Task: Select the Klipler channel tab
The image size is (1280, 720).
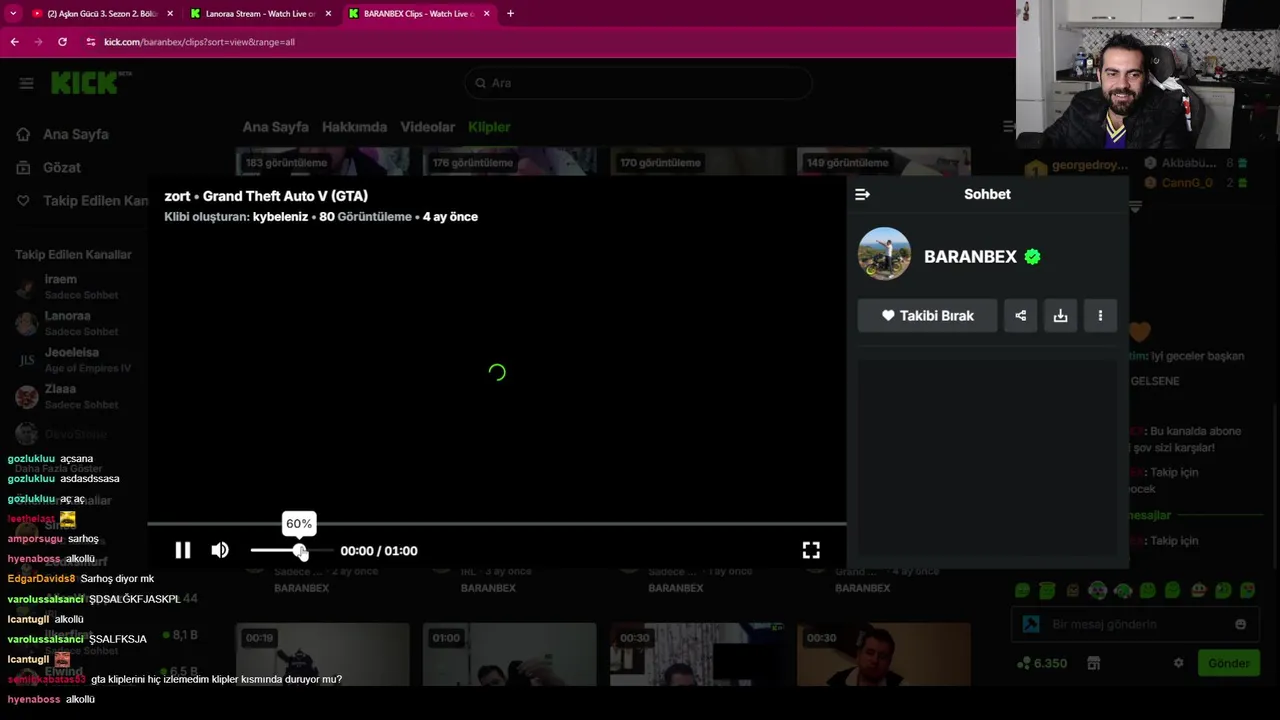Action: pyautogui.click(x=489, y=127)
